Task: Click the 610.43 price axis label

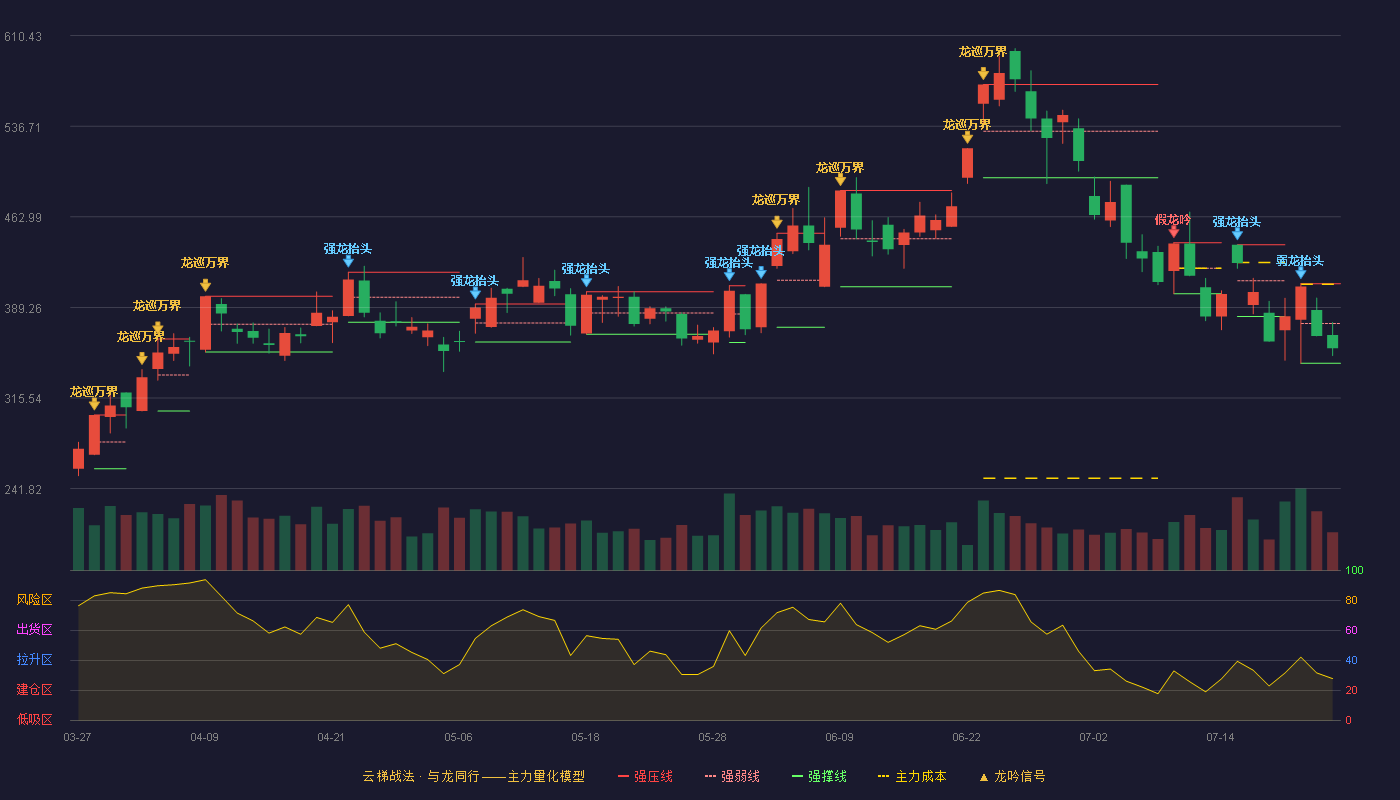Action: point(23,37)
